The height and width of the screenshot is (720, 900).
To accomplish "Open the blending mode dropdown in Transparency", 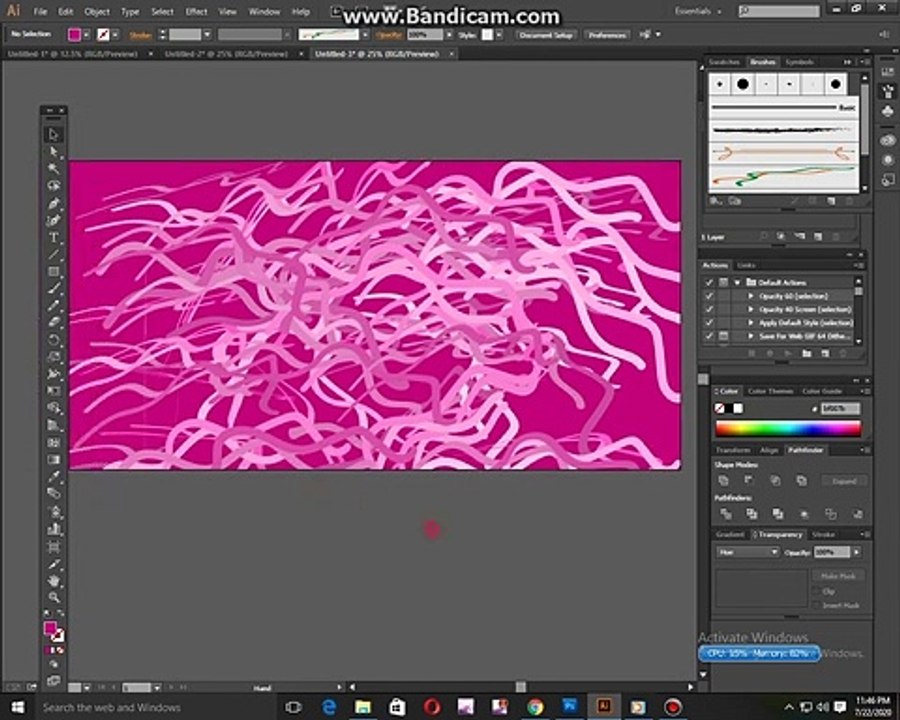I will coord(747,552).
